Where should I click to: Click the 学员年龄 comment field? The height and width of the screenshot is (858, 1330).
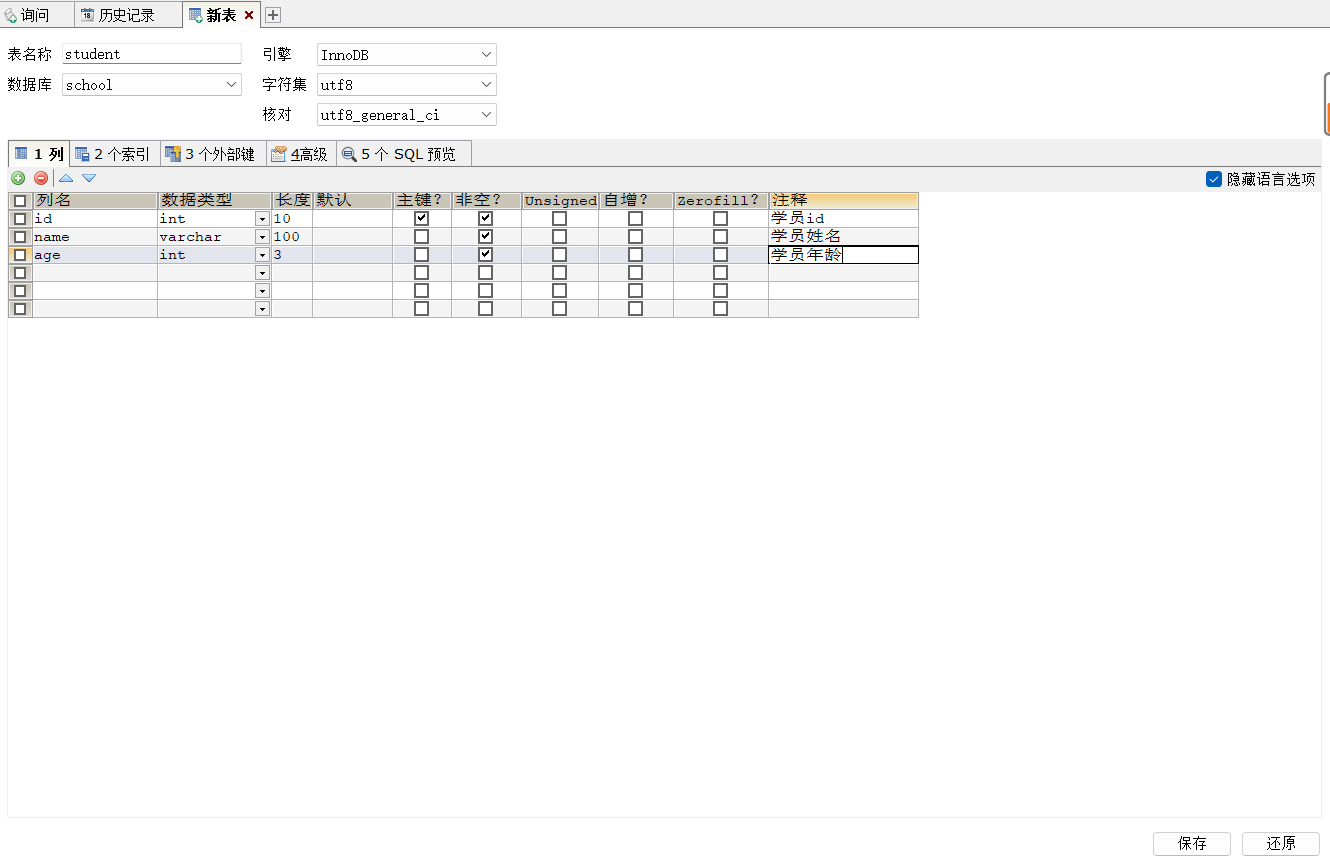(x=843, y=254)
